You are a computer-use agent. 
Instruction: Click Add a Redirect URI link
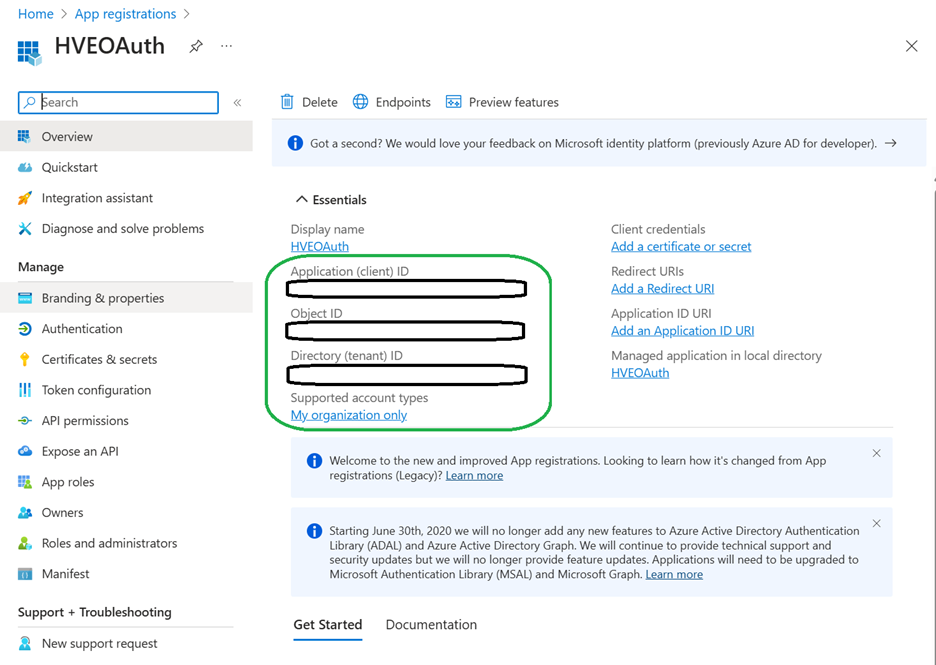[x=663, y=288]
